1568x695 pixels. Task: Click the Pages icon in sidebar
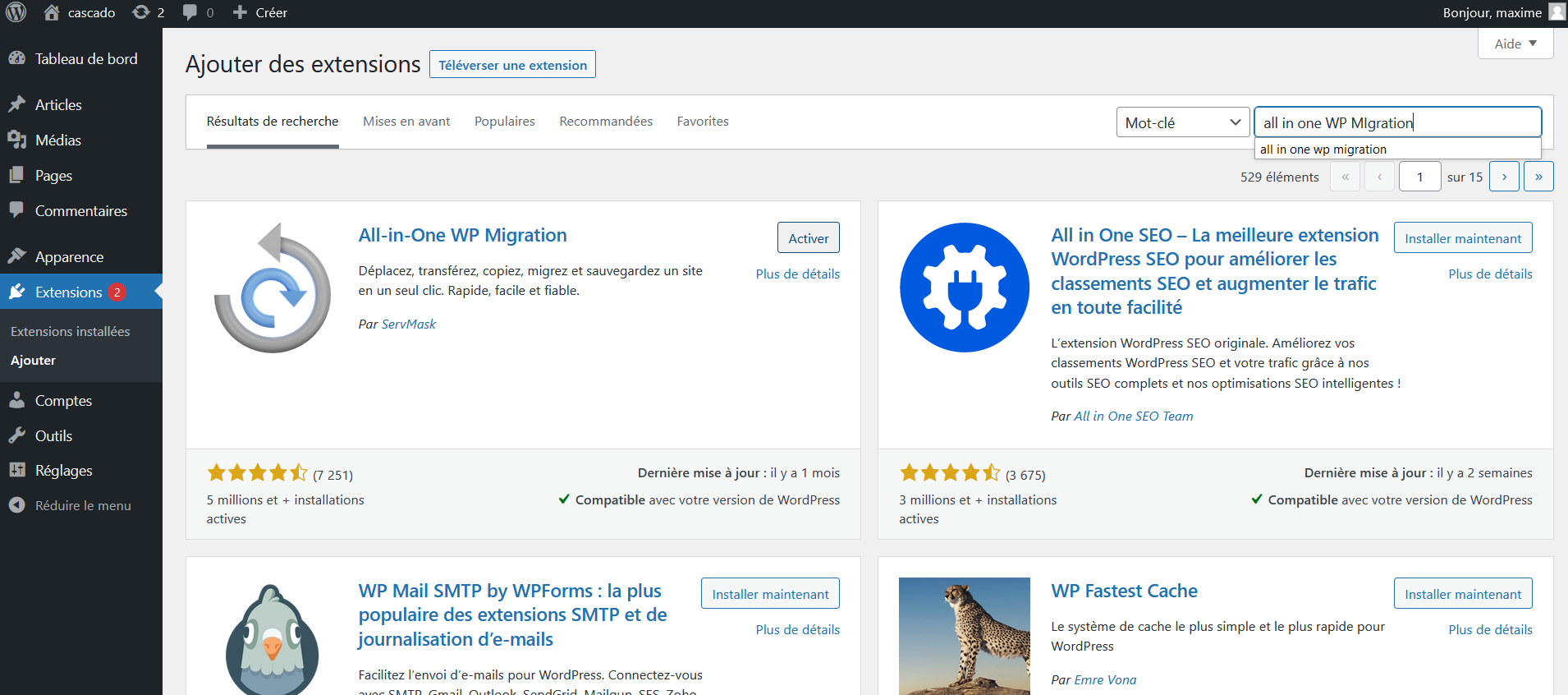click(x=17, y=175)
